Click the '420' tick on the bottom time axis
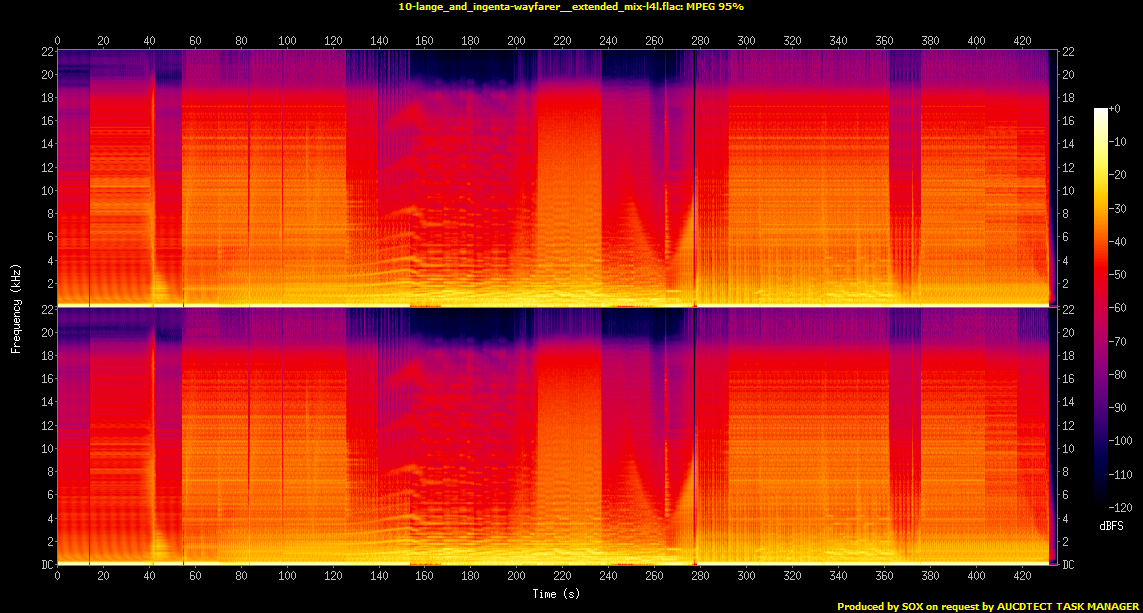Image resolution: width=1143 pixels, height=613 pixels. (1022, 576)
